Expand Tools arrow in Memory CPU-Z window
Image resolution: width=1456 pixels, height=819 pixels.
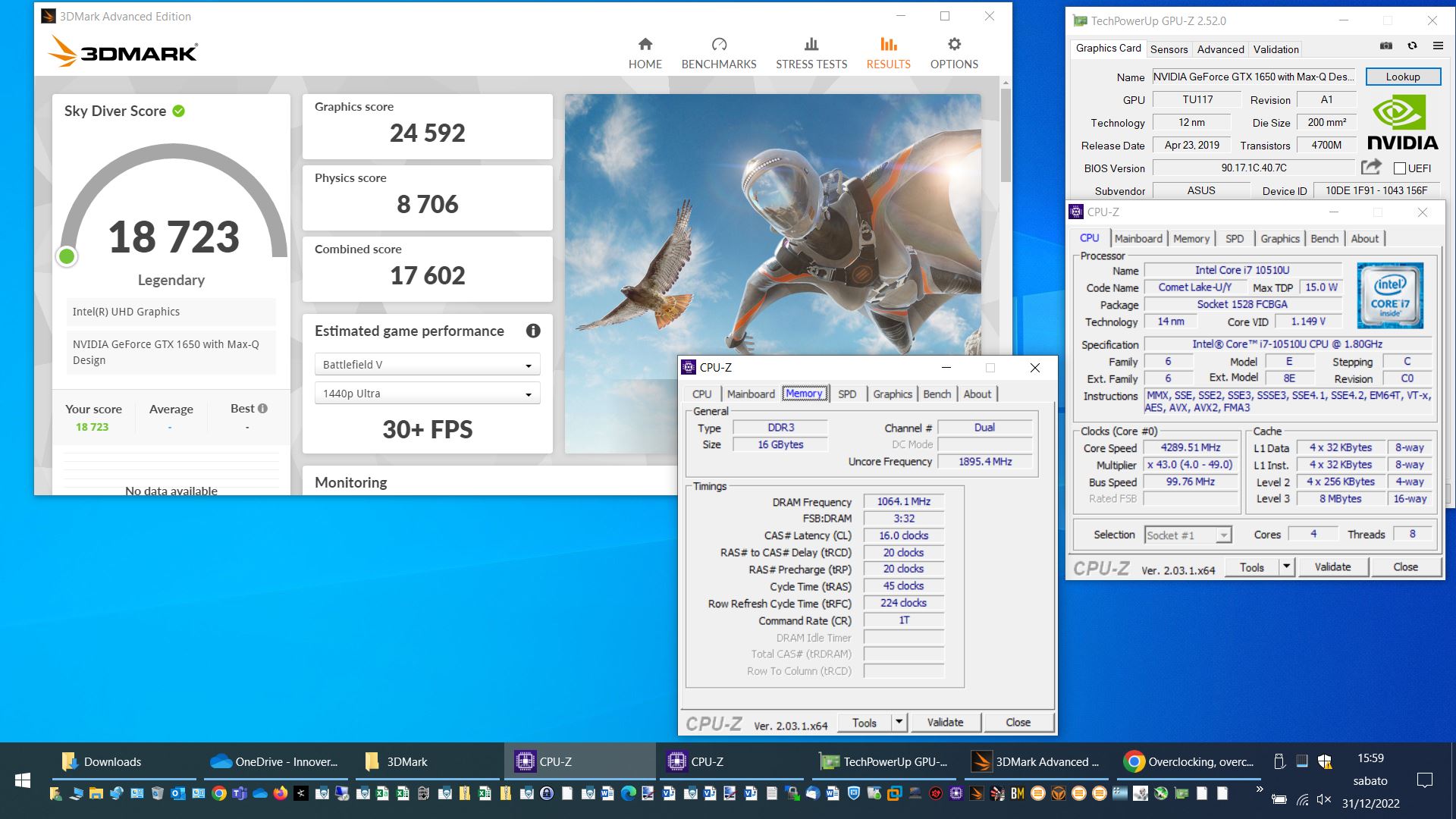(899, 722)
